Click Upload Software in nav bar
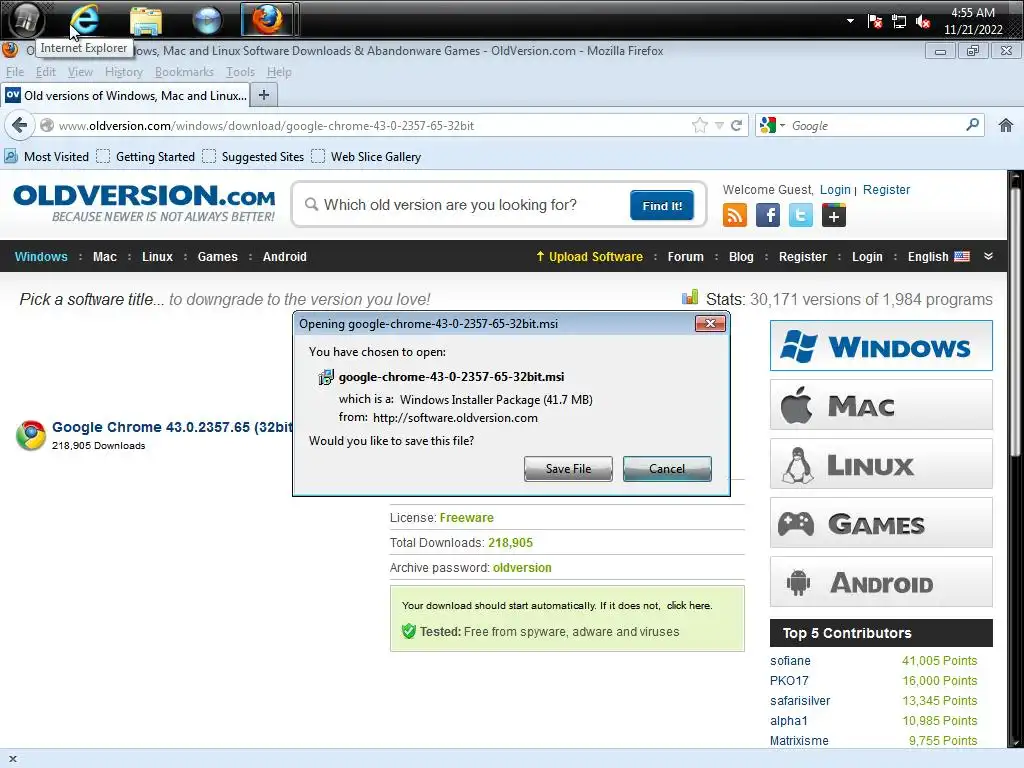The image size is (1024, 768). coord(589,257)
